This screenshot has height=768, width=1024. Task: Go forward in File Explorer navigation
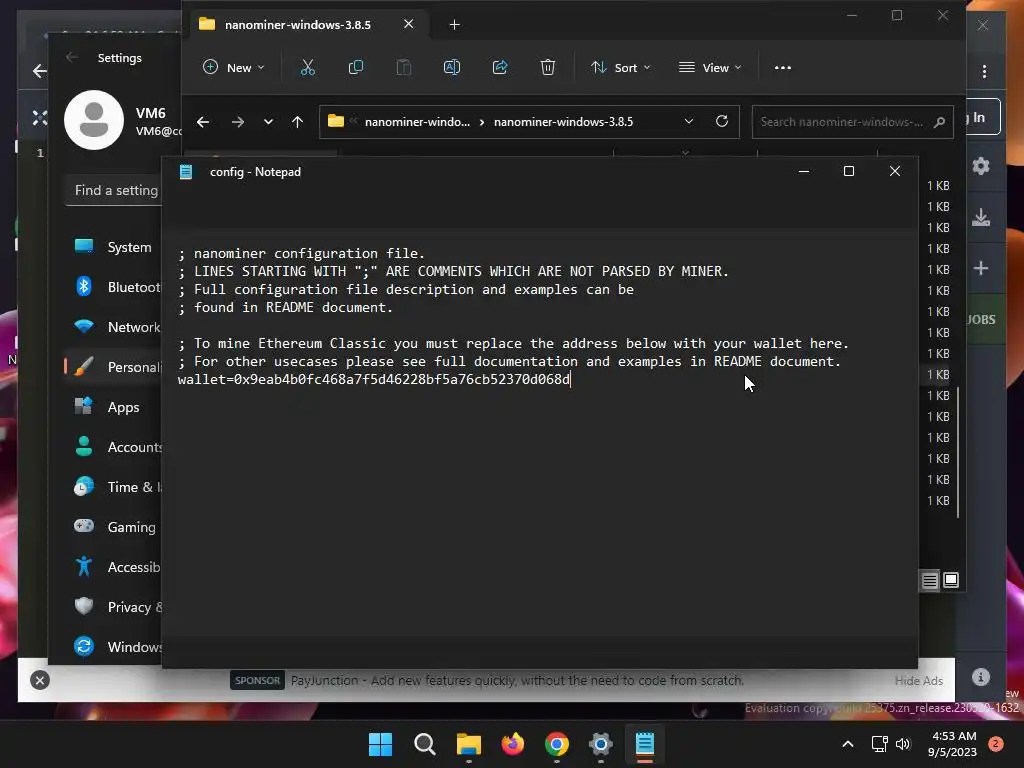click(238, 122)
